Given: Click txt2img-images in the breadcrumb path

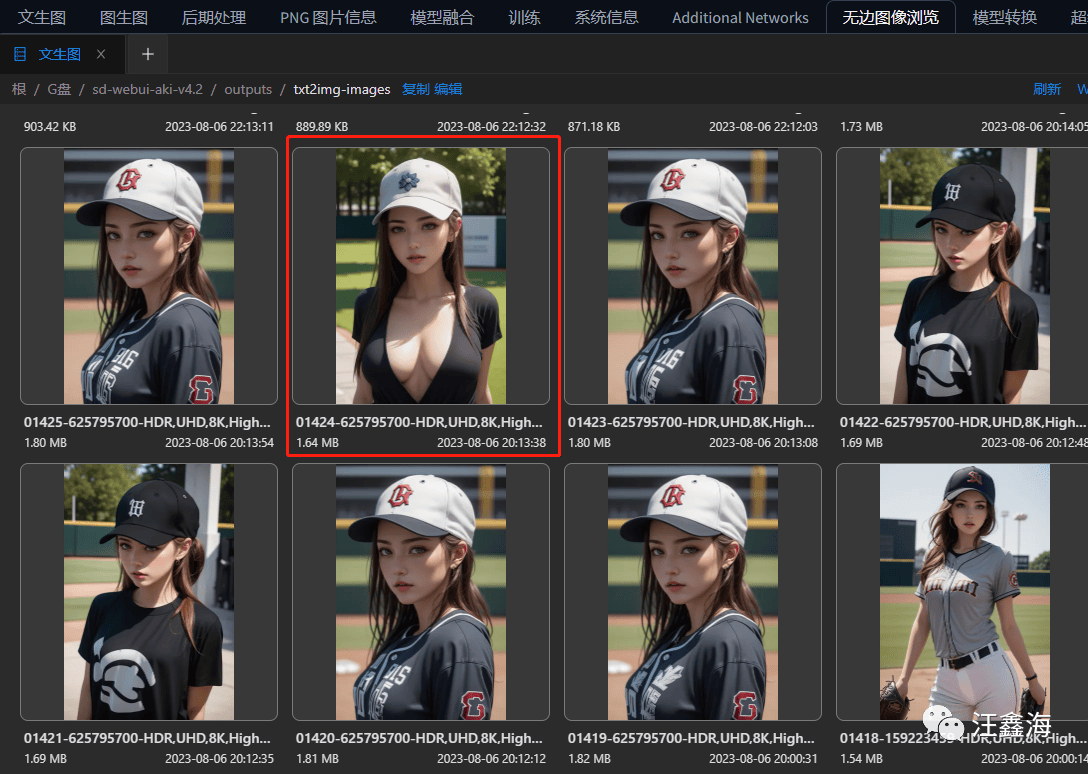Looking at the screenshot, I should 342,89.
